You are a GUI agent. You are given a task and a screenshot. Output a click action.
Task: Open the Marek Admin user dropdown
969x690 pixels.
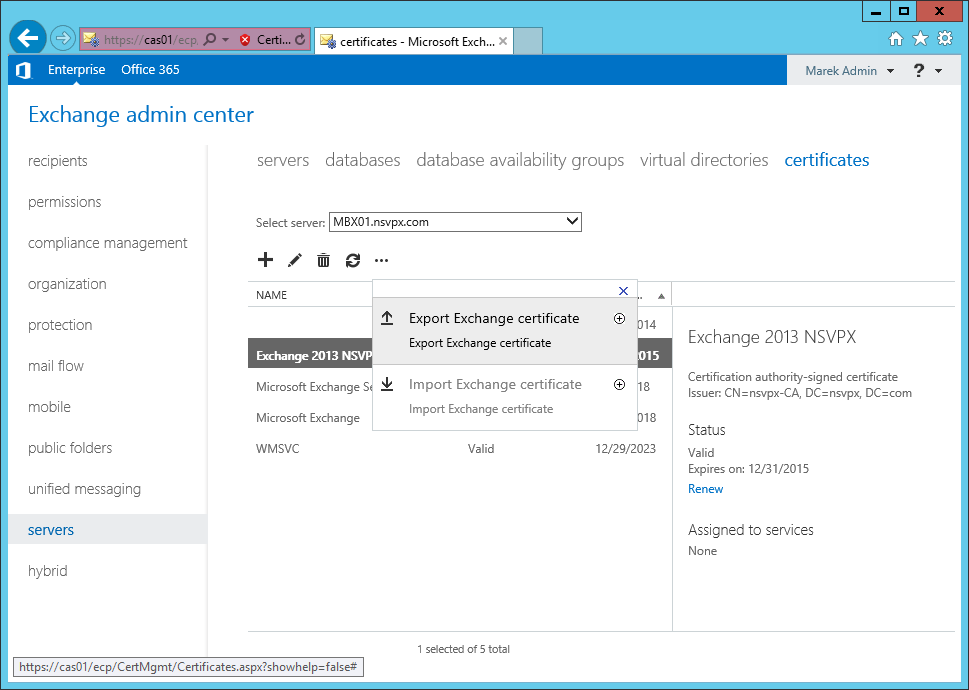(849, 71)
